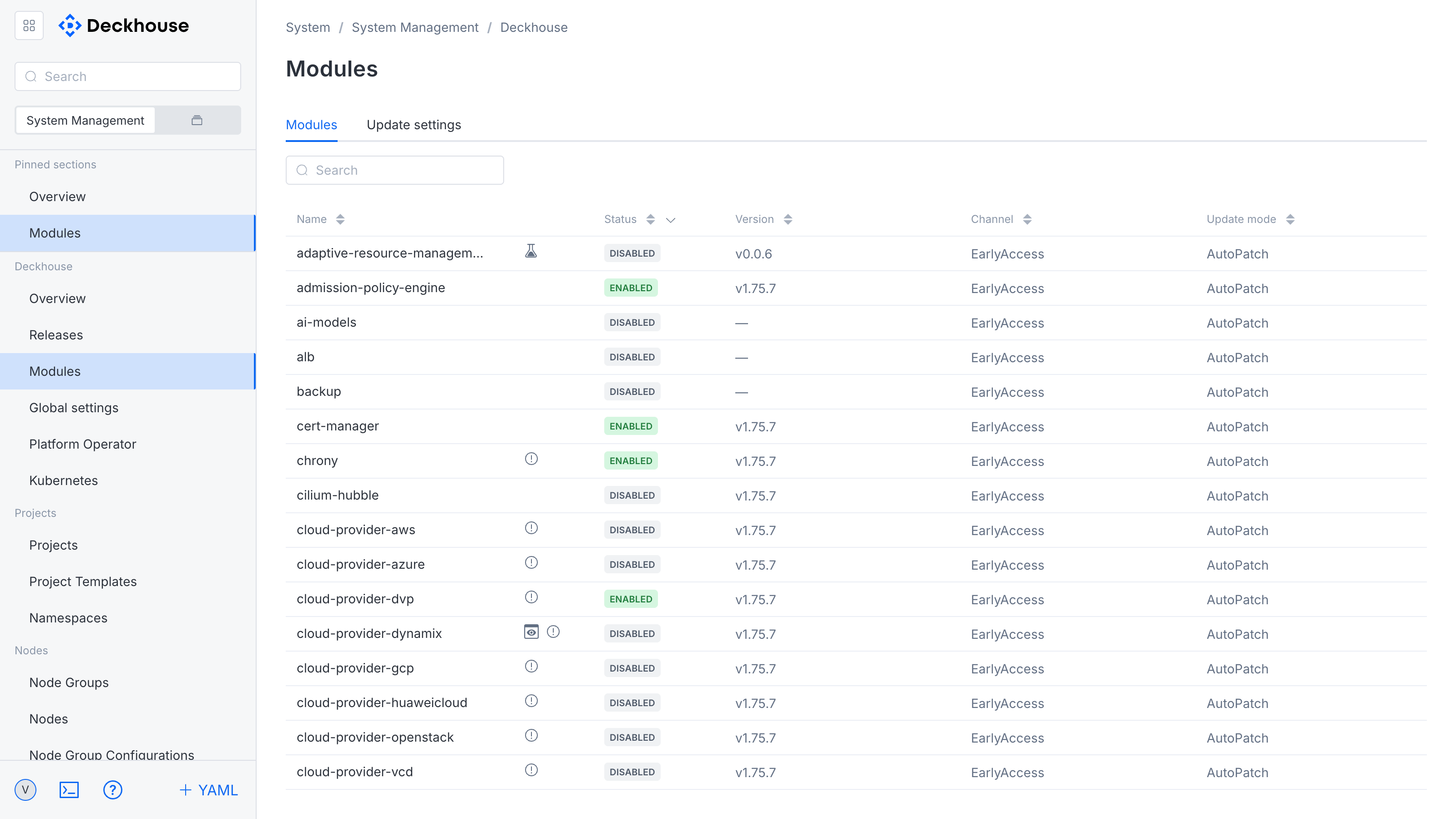Image resolution: width=1456 pixels, height=819 pixels.
Task: Click the info icon next to cloud-provider-vcd
Action: pos(531,770)
